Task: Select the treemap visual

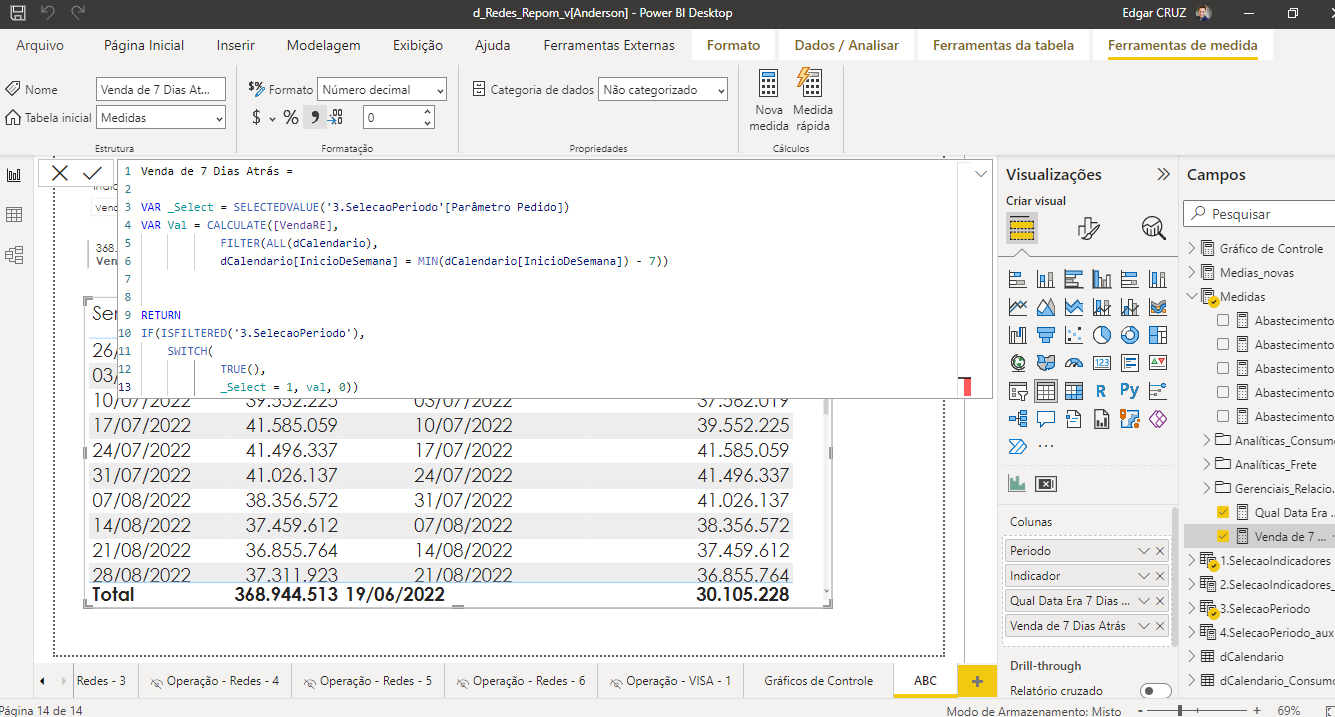Action: tap(1158, 335)
